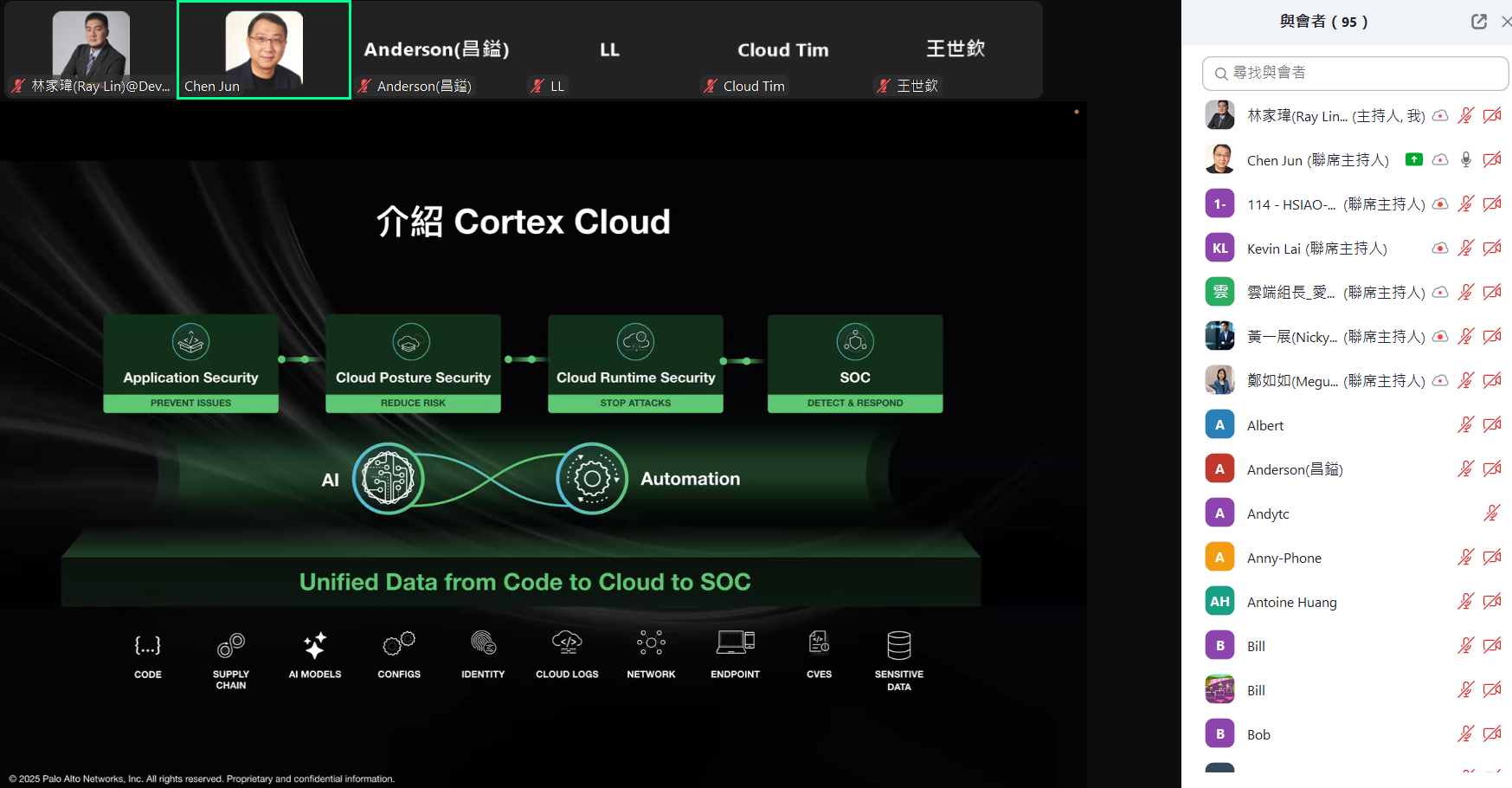Toggle Anny-Phone's camera icon
This screenshot has width=1512, height=788.
1492,558
